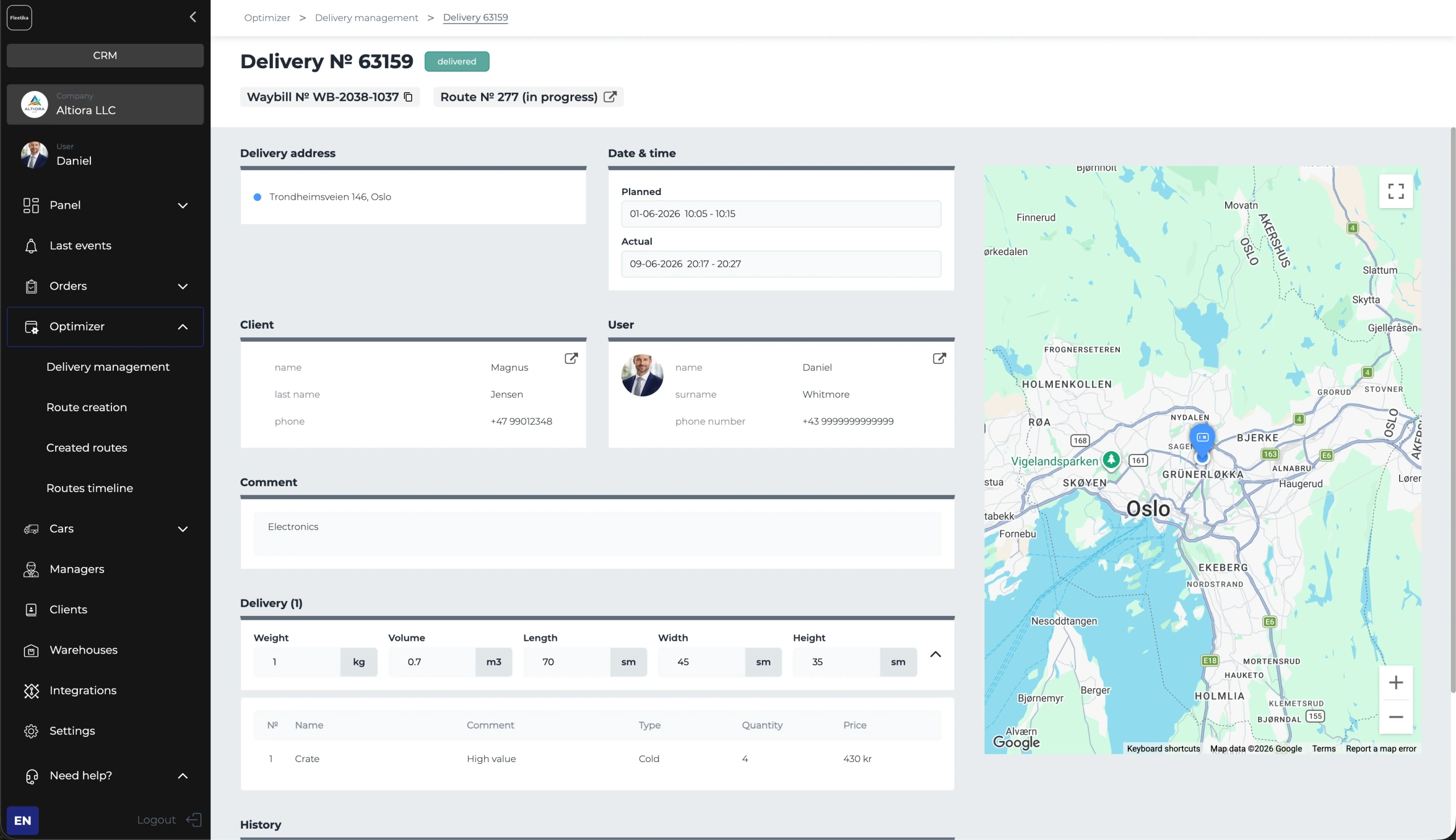Screen dimensions: 1456x840
Task: Click the Width input field
Action: [x=701, y=662]
